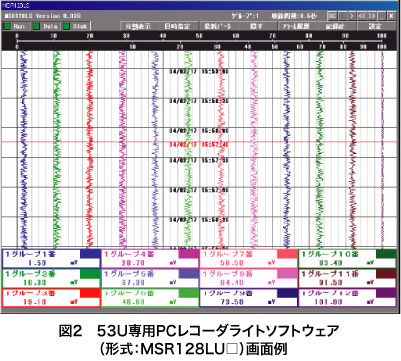Click the dark blue swatch of channel 1番

coord(90,254)
